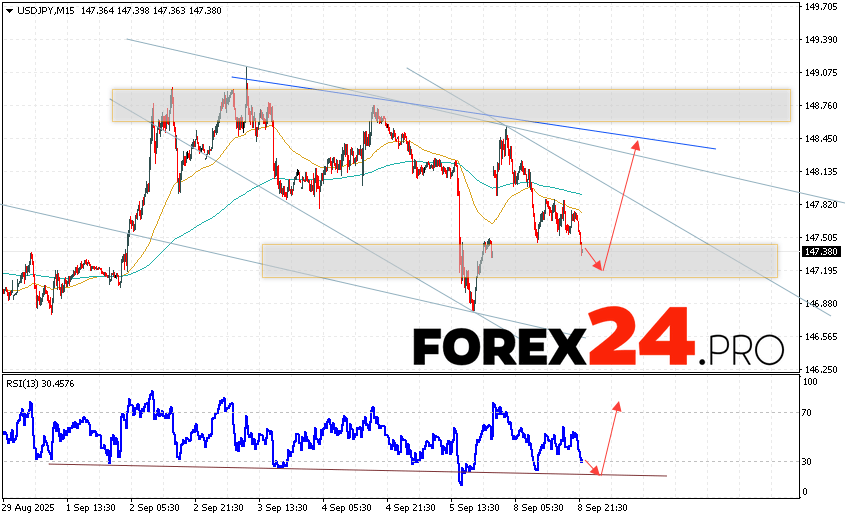Click the 29 Aug 2025 date label
Image resolution: width=845 pixels, height=519 pixels.
click(28, 507)
